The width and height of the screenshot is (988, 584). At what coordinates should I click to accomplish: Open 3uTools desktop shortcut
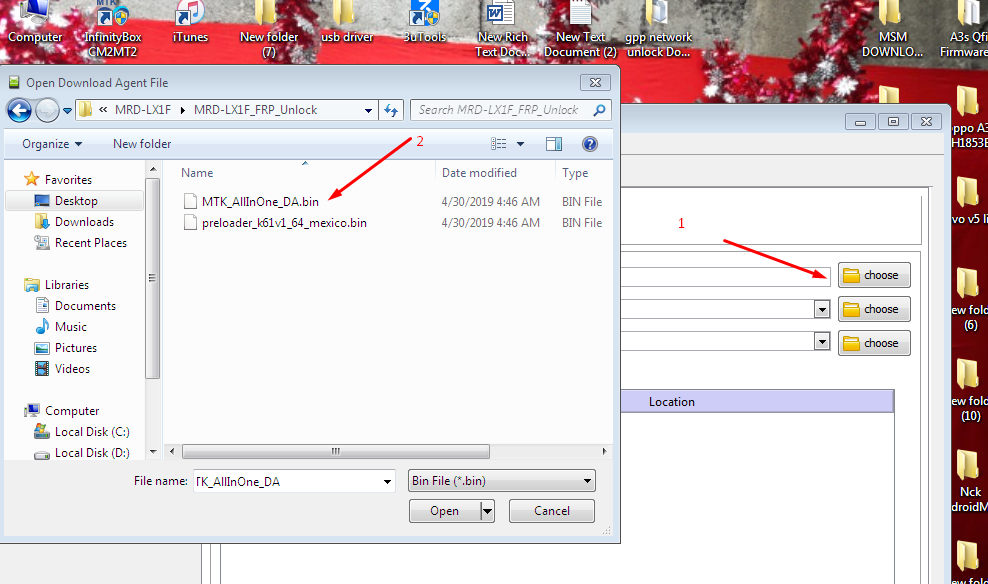(424, 22)
